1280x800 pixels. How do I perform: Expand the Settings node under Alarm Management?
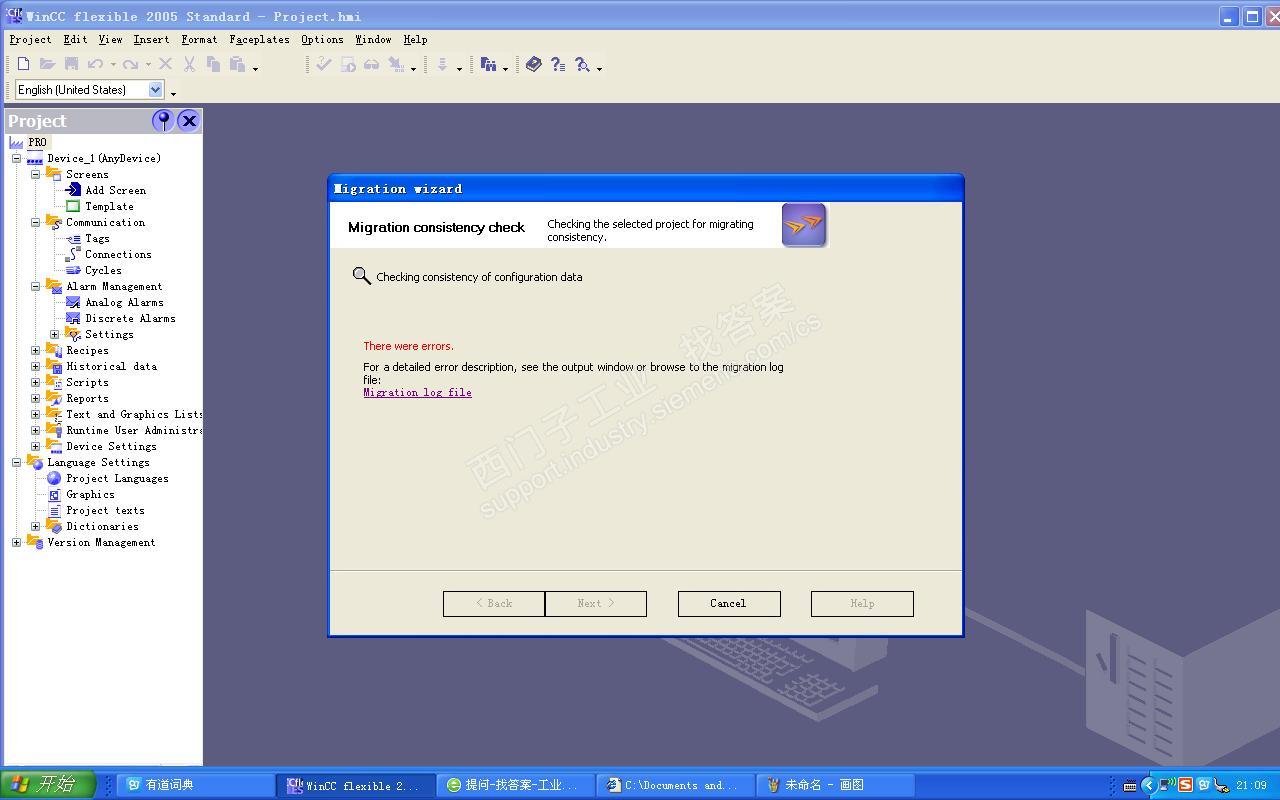[55, 334]
